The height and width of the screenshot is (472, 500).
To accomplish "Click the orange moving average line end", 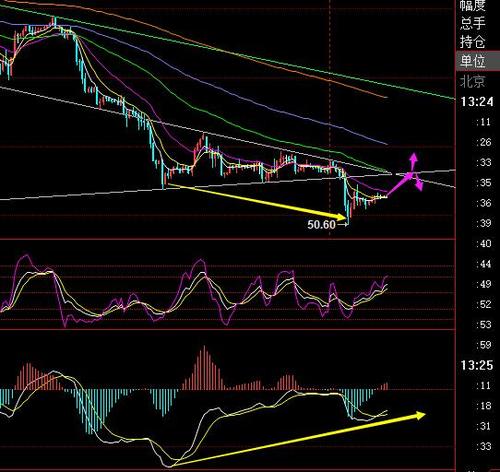I will pos(386,97).
